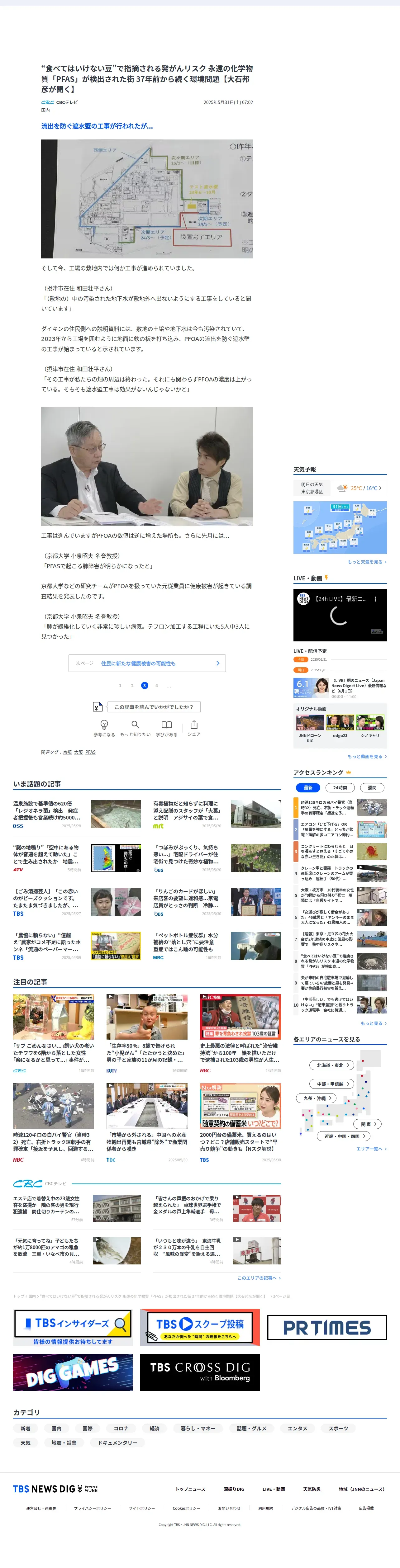The width and height of the screenshot is (400, 1568).
Task: Open the シノキャリ video thumbnail
Action: point(370,723)
